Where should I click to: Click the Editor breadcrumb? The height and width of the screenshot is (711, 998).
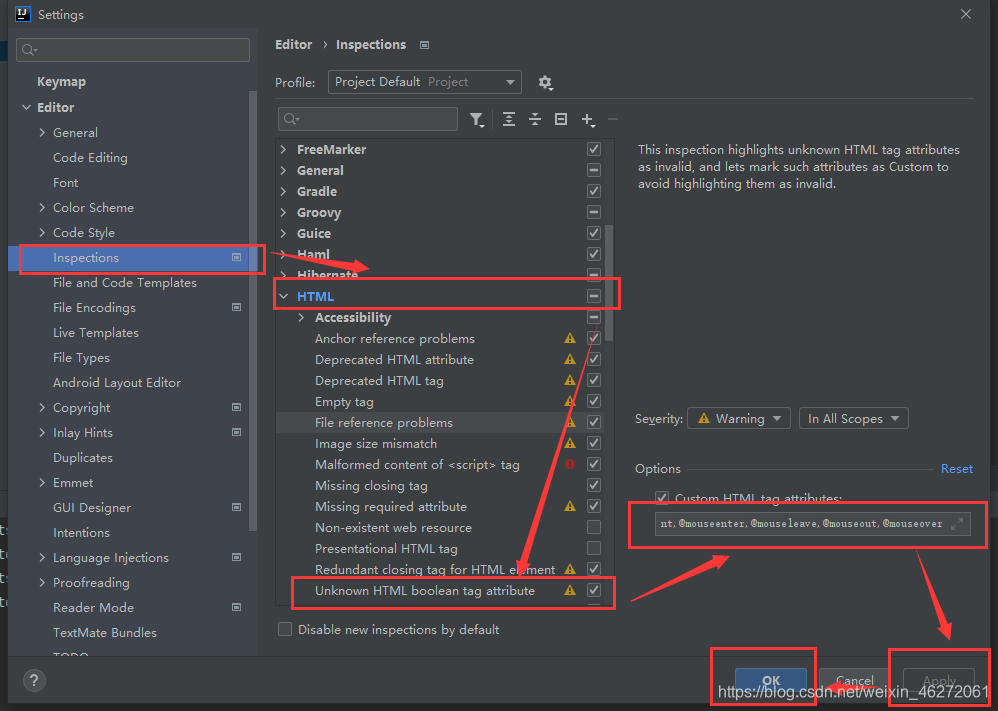(293, 45)
